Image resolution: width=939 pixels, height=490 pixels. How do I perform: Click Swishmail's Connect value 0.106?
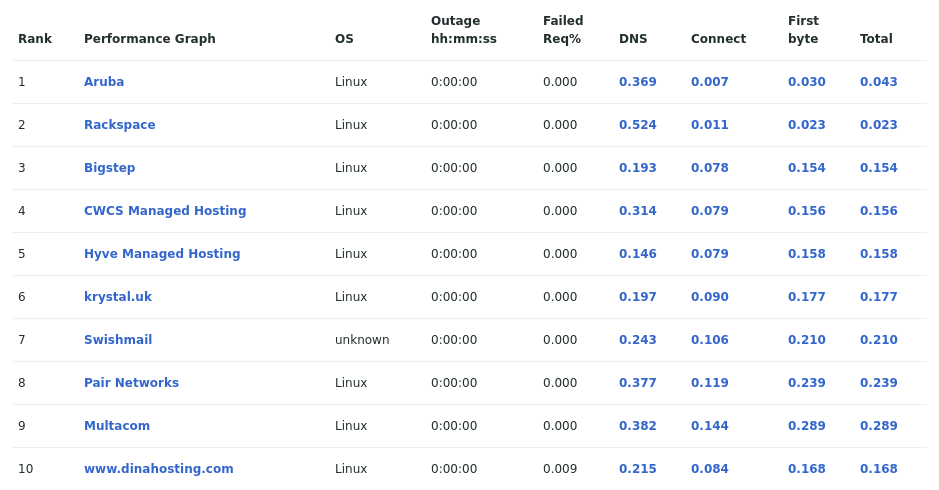(x=709, y=340)
